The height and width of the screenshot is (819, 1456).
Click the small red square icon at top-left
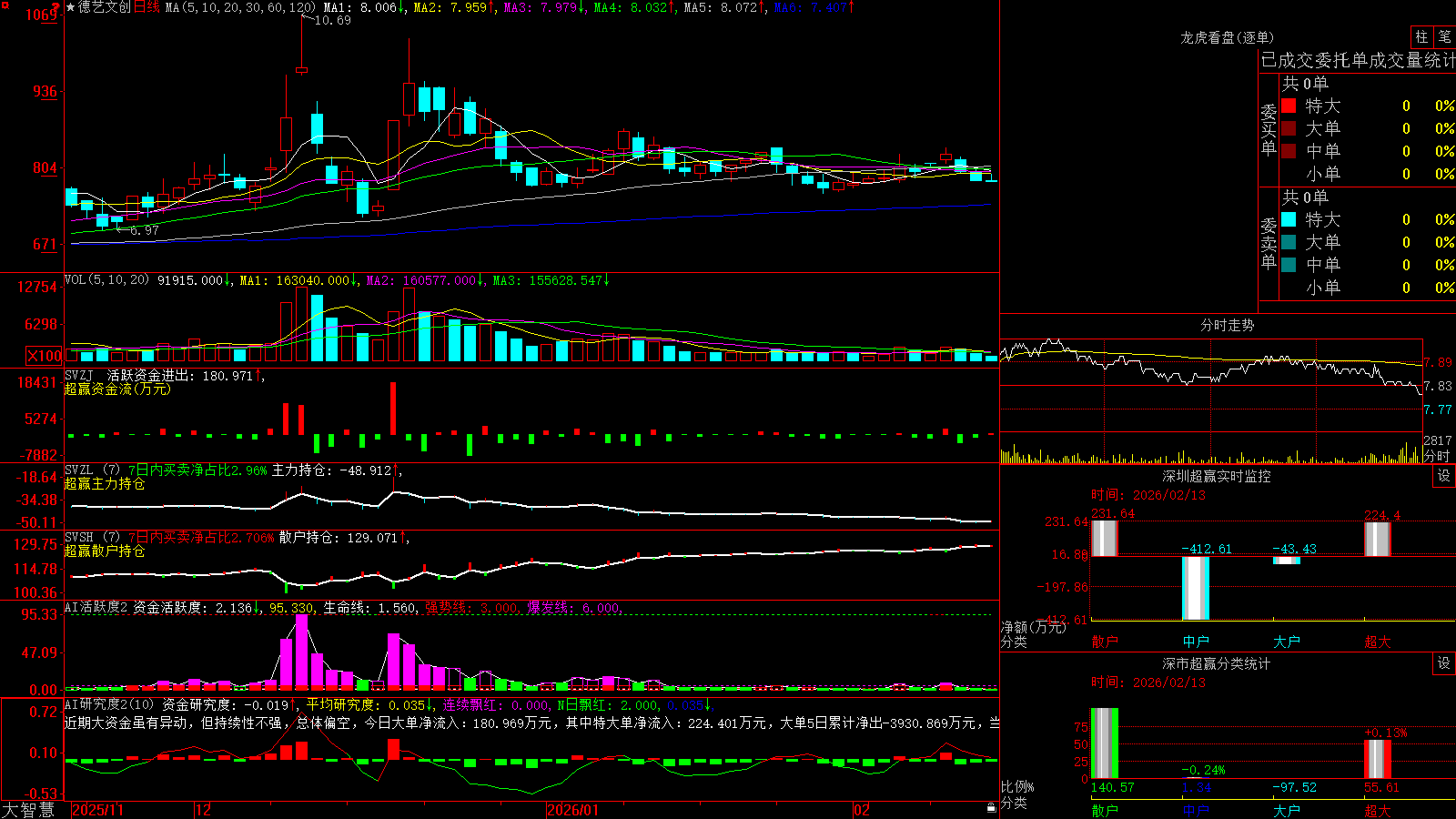click(4, 4)
